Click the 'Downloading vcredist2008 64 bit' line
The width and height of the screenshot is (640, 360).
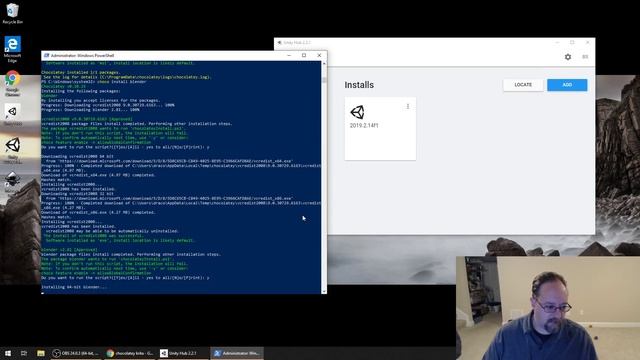click(78, 156)
